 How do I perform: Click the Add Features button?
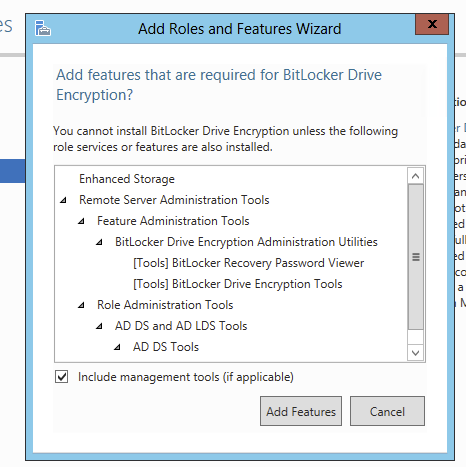coord(301,411)
